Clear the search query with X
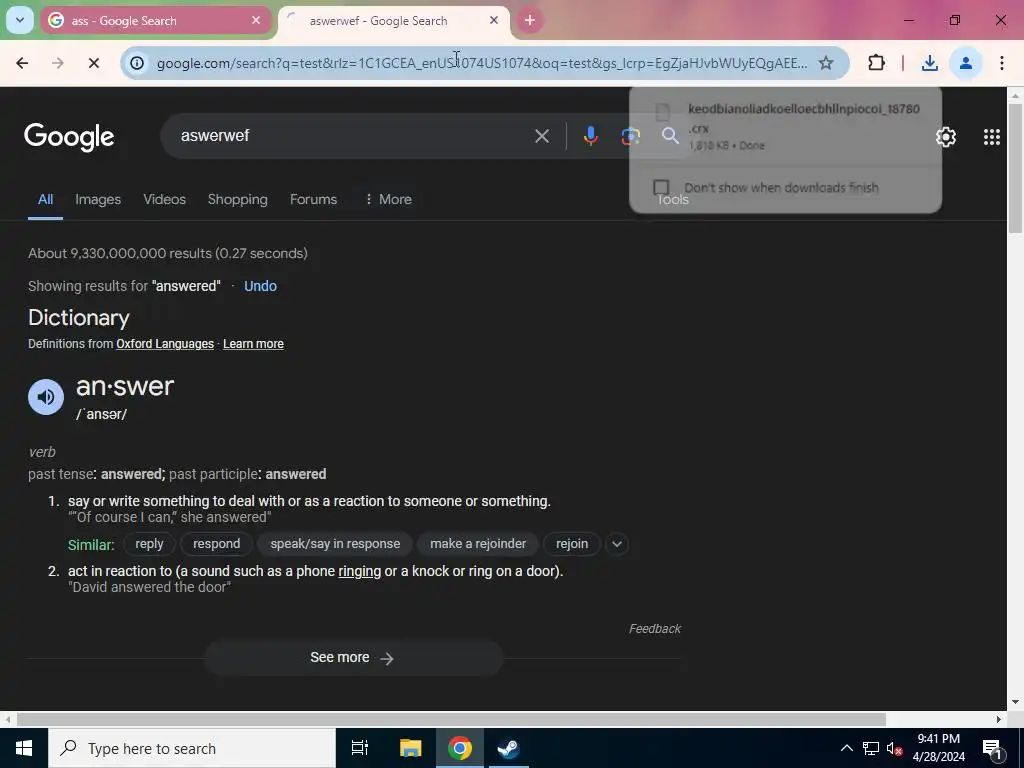This screenshot has width=1024, height=768. pos(542,136)
